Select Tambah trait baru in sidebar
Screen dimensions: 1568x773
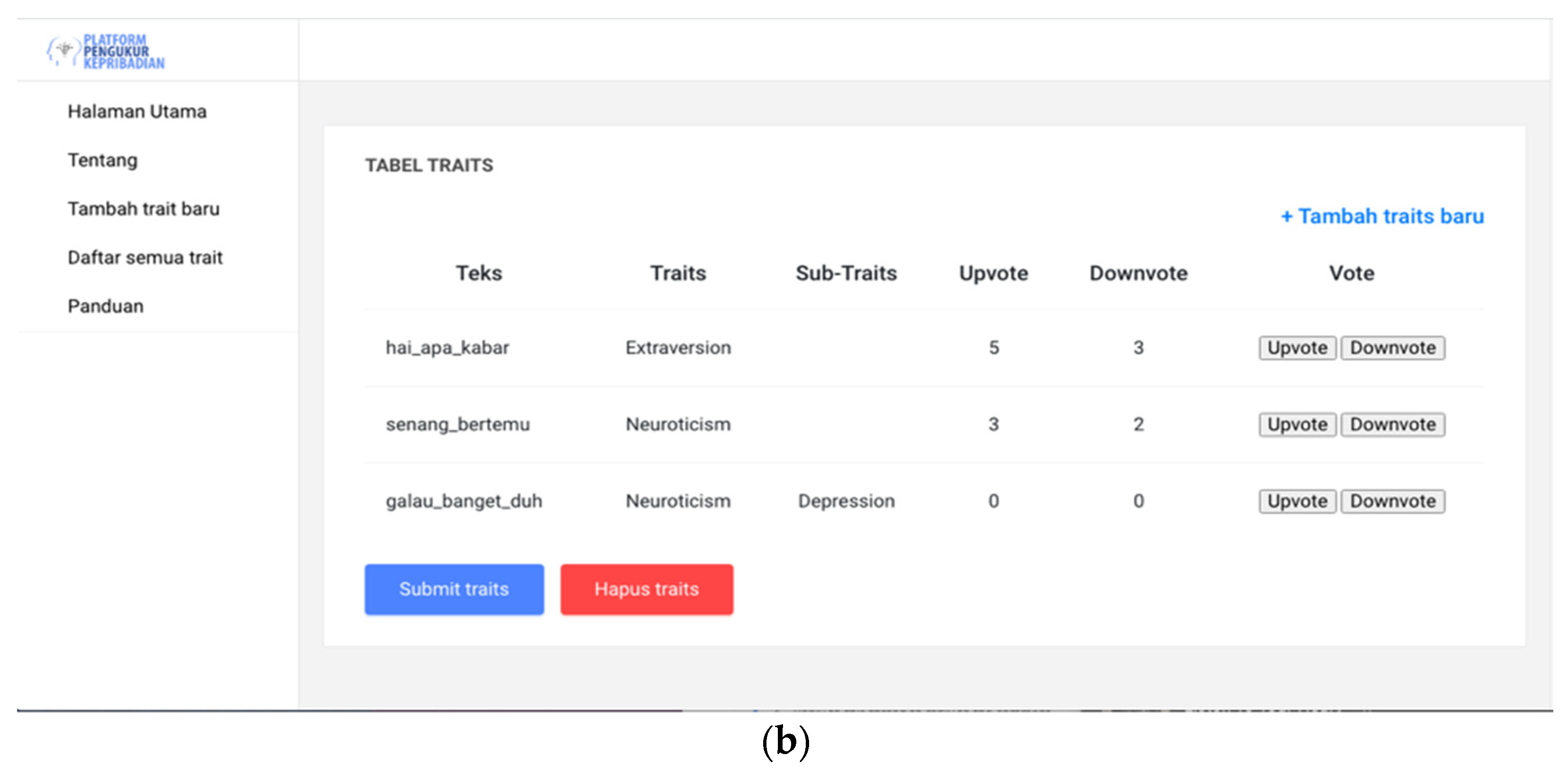pyautogui.click(x=143, y=209)
